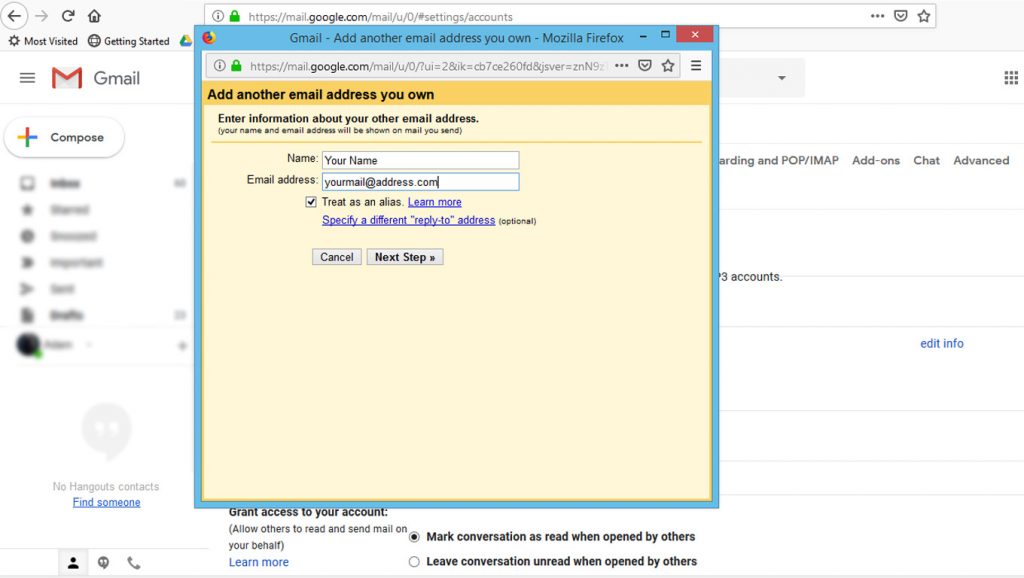Maximize the popup Firefox window

click(x=665, y=35)
